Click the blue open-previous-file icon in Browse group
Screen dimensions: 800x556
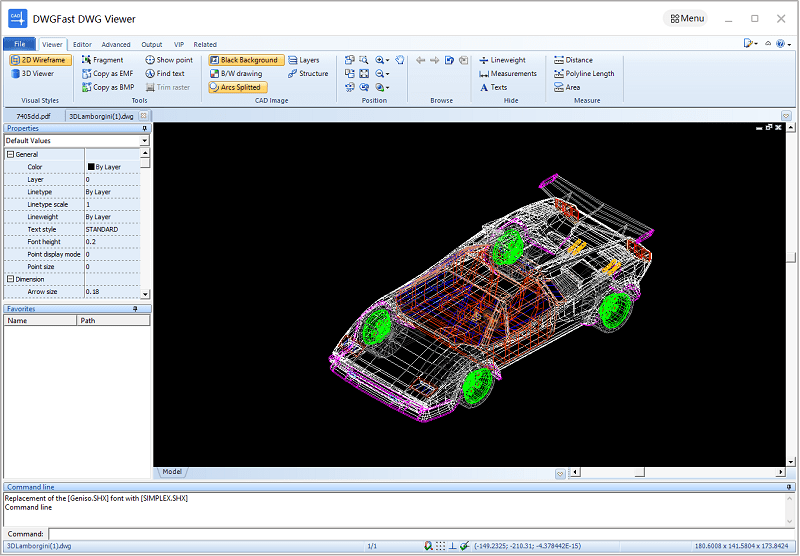(449, 60)
